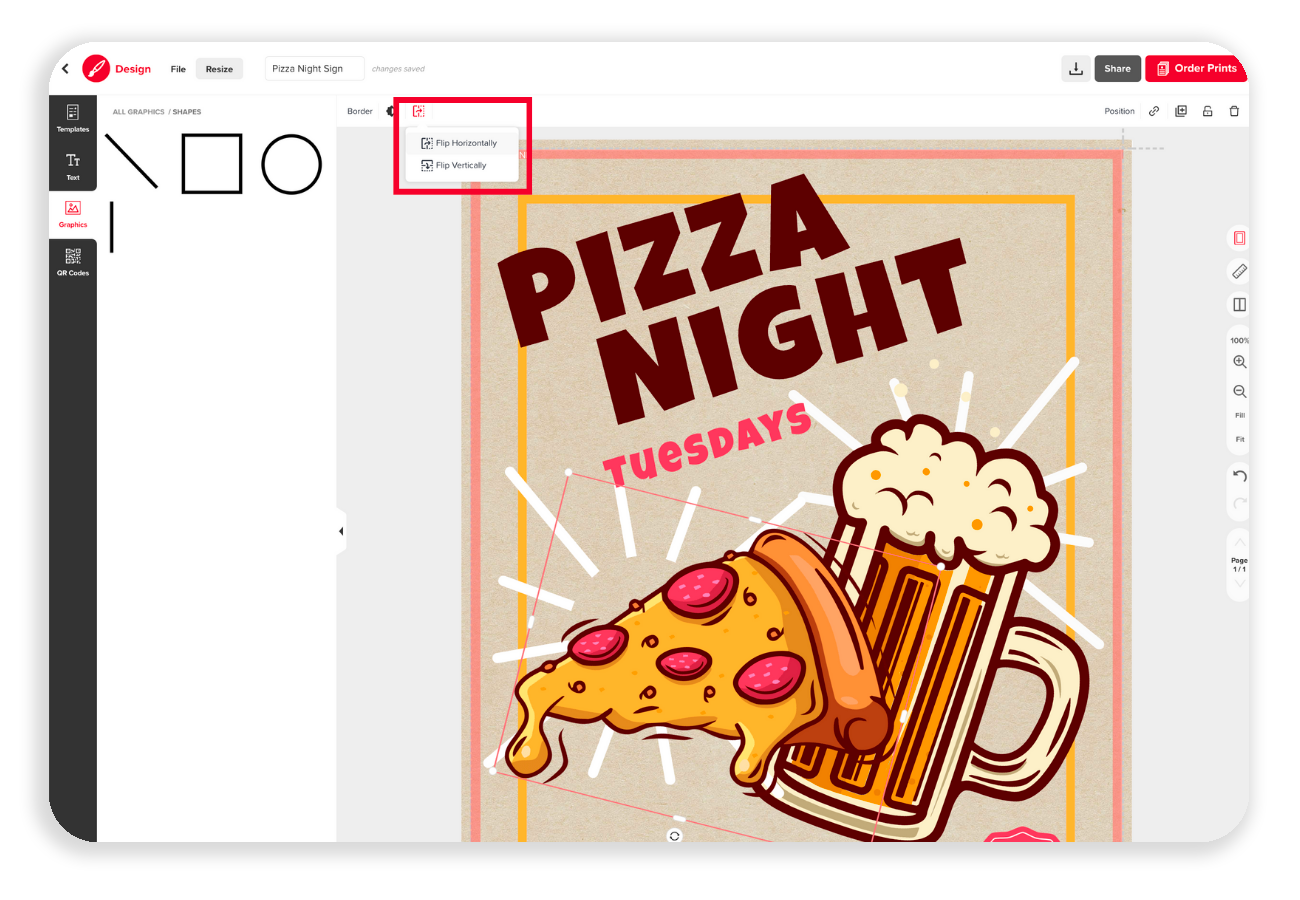1300x900 pixels.
Task: Open the flip options dropdown icon
Action: coord(418,111)
